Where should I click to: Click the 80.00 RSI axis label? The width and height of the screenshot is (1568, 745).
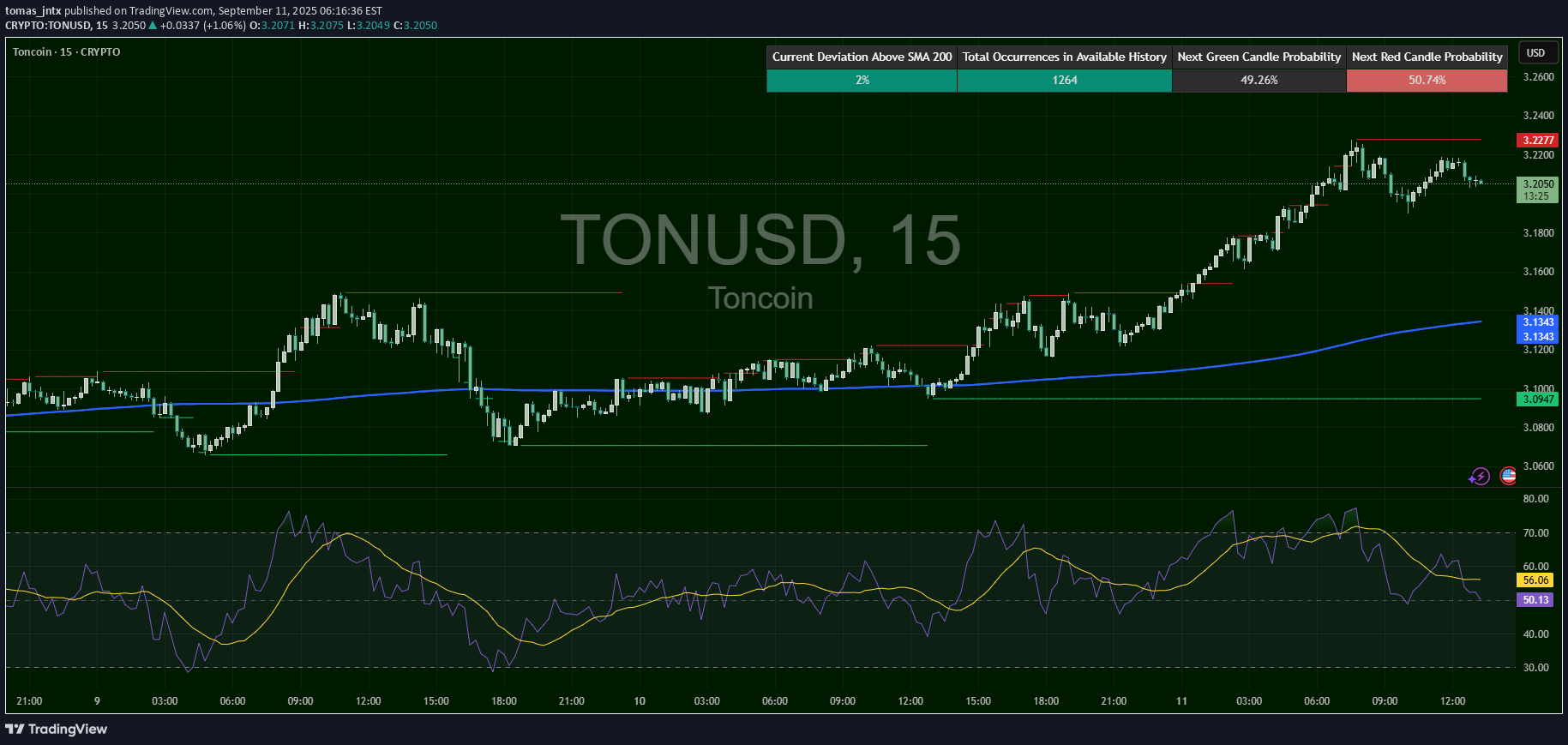(x=1535, y=499)
